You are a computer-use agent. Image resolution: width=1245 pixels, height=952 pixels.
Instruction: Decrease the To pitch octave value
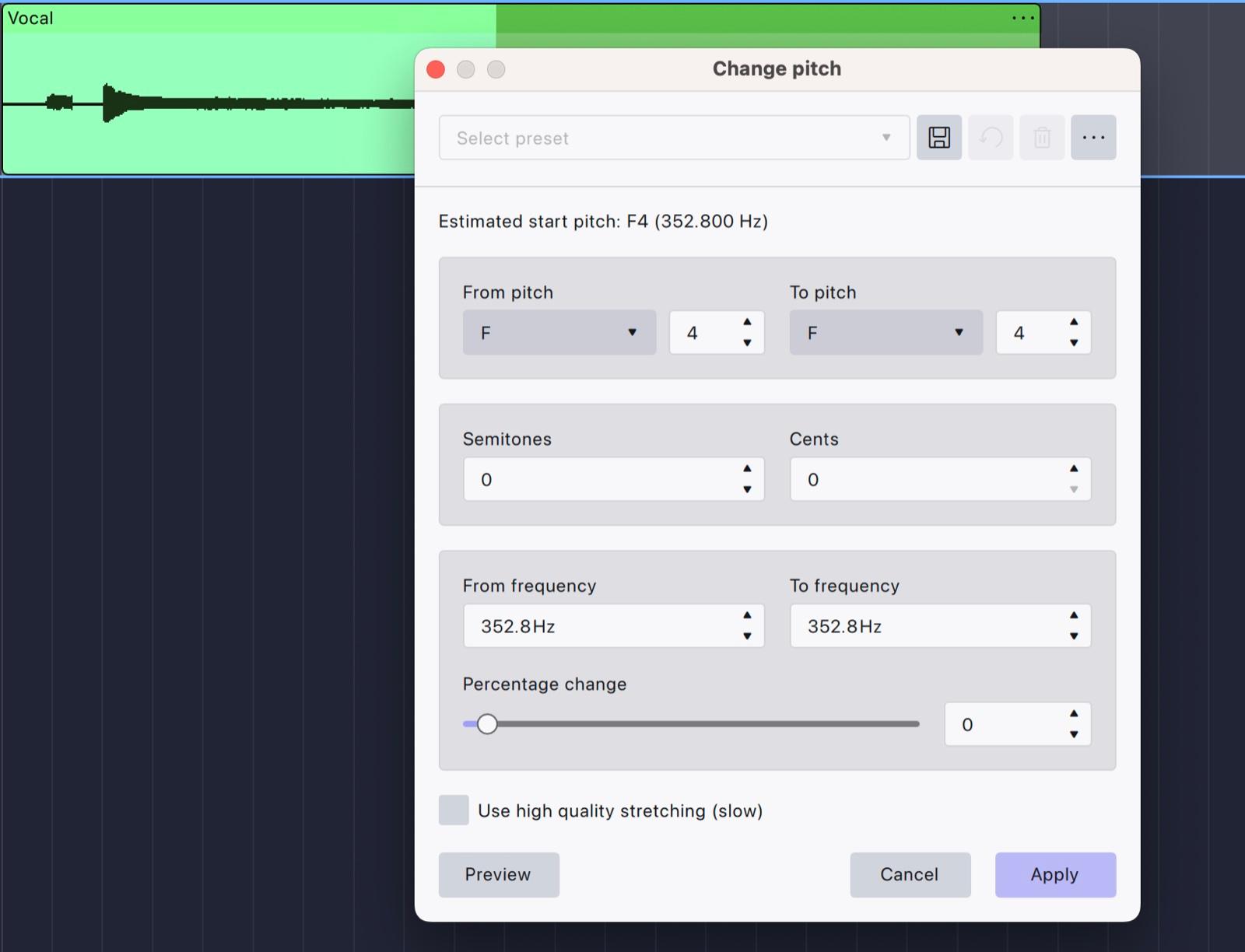tap(1074, 343)
